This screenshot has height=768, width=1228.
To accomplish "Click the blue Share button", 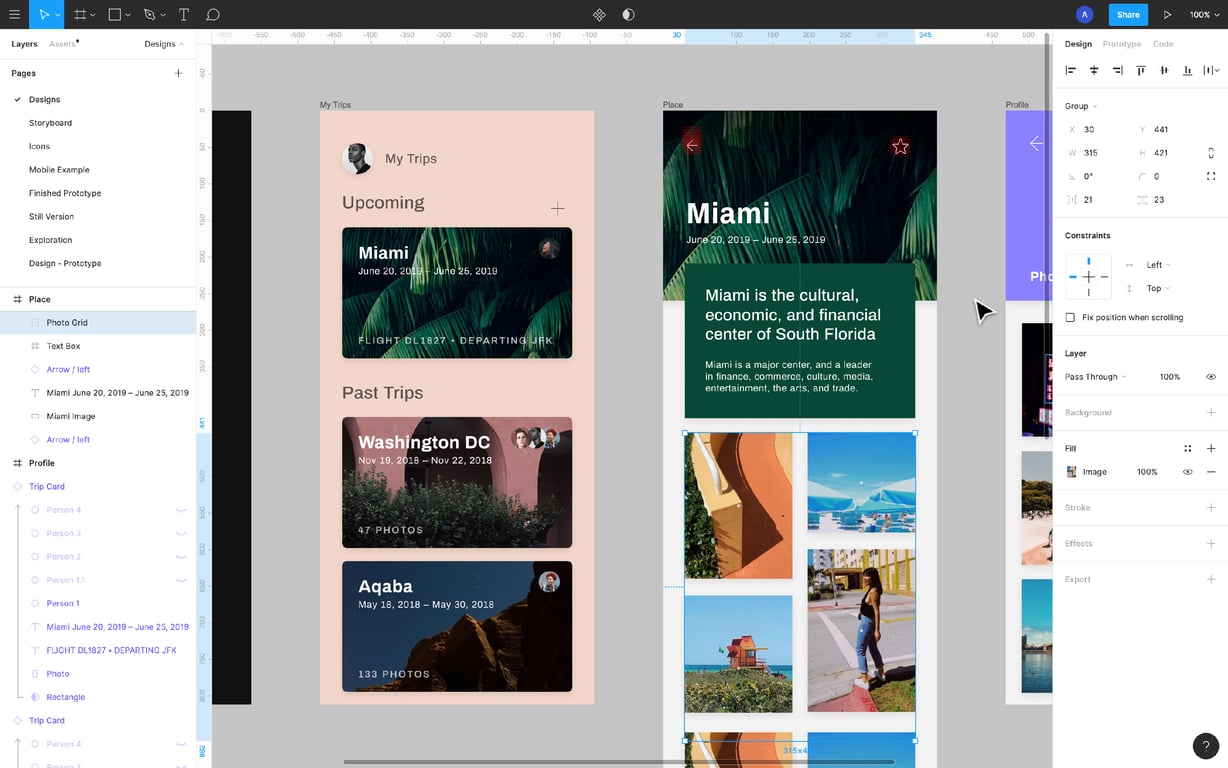I will [x=1128, y=15].
